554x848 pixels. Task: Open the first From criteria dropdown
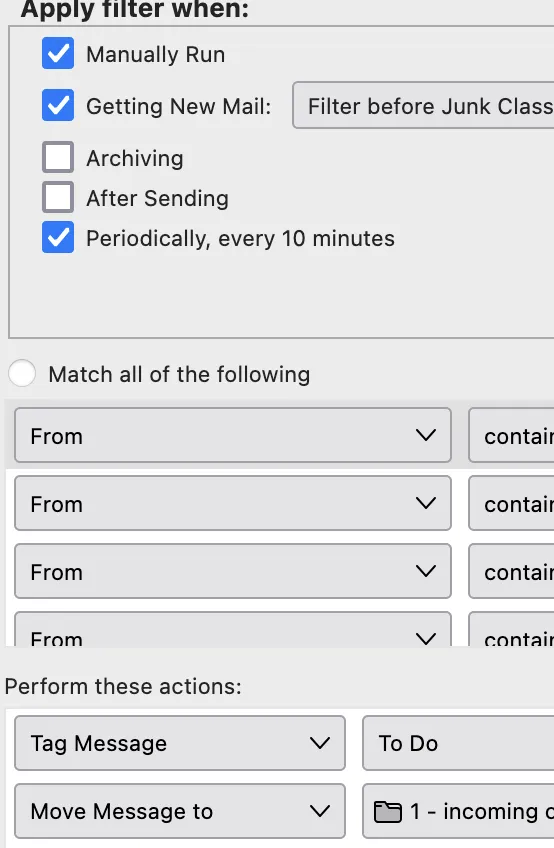pos(233,435)
